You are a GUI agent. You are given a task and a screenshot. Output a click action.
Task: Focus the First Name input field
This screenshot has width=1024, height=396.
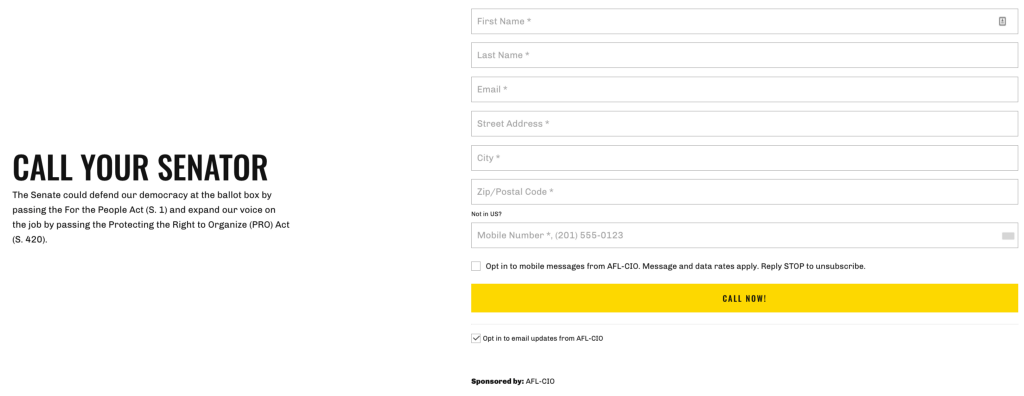[x=744, y=22]
